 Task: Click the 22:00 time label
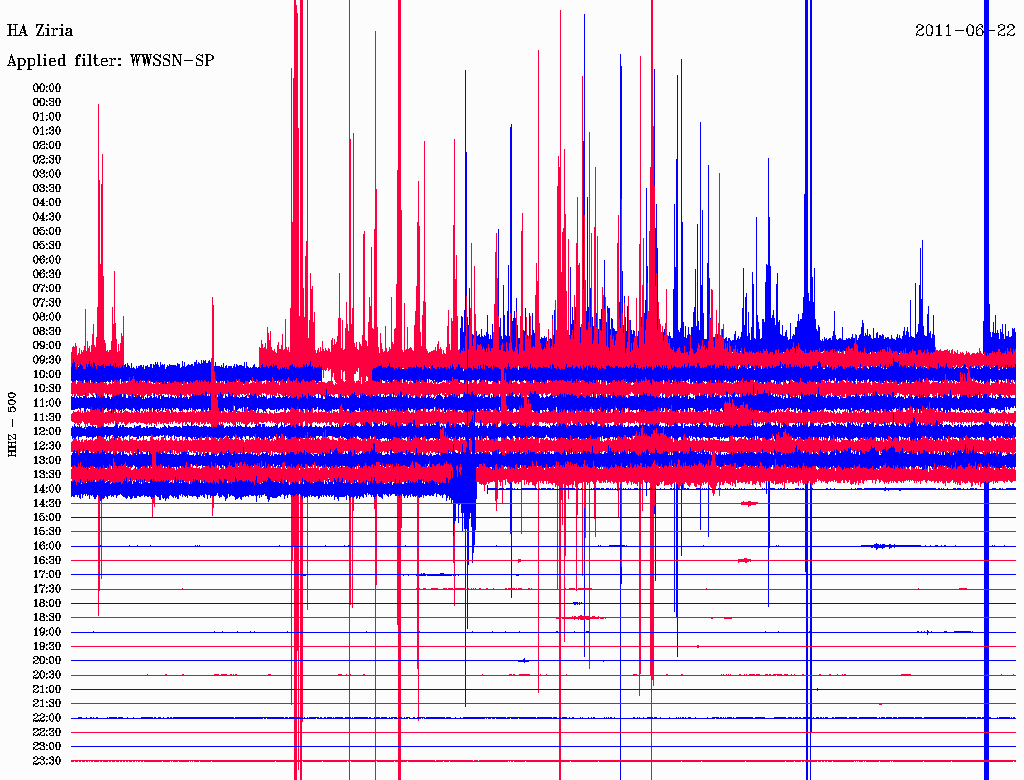47,719
